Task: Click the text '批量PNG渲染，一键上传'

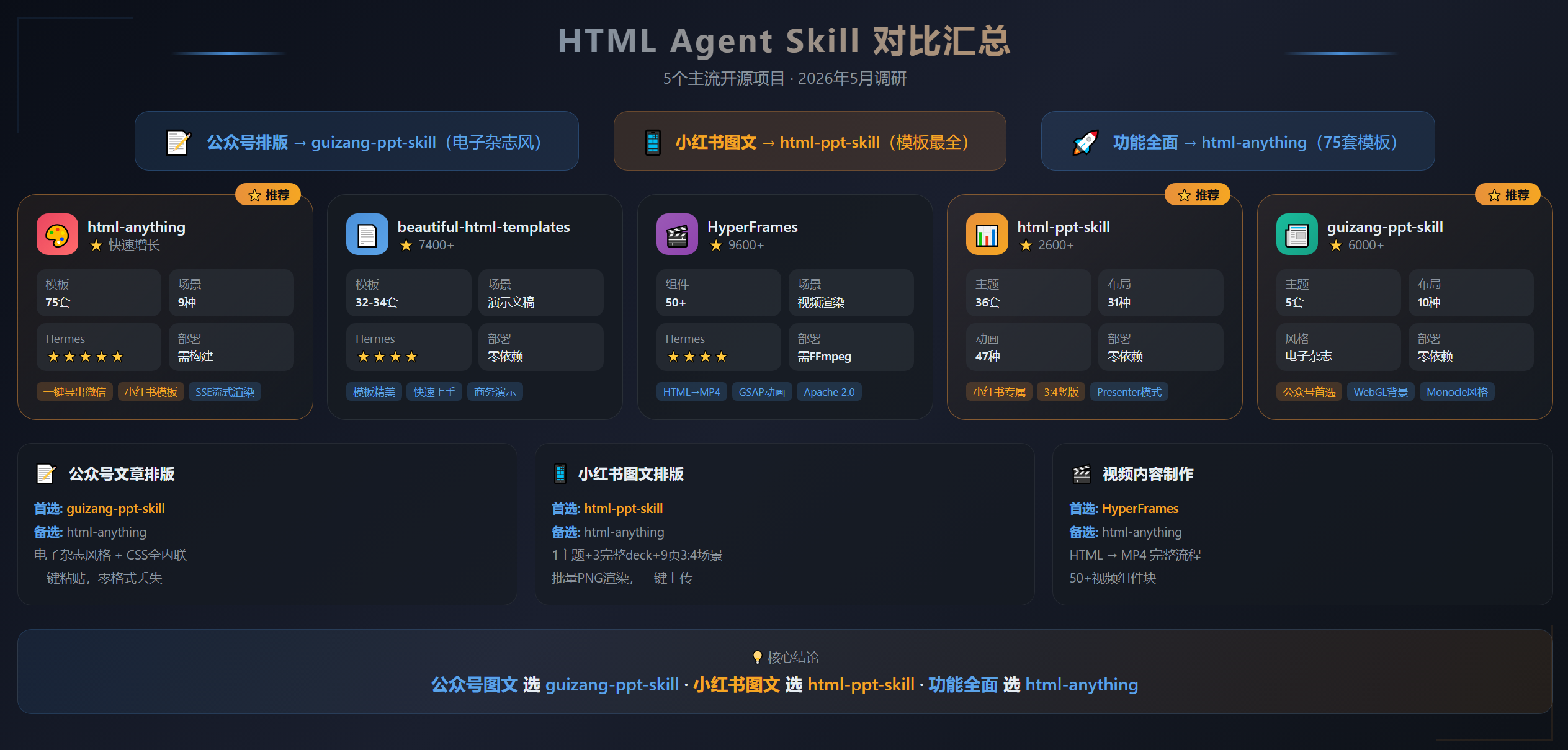Action: pyautogui.click(x=622, y=578)
